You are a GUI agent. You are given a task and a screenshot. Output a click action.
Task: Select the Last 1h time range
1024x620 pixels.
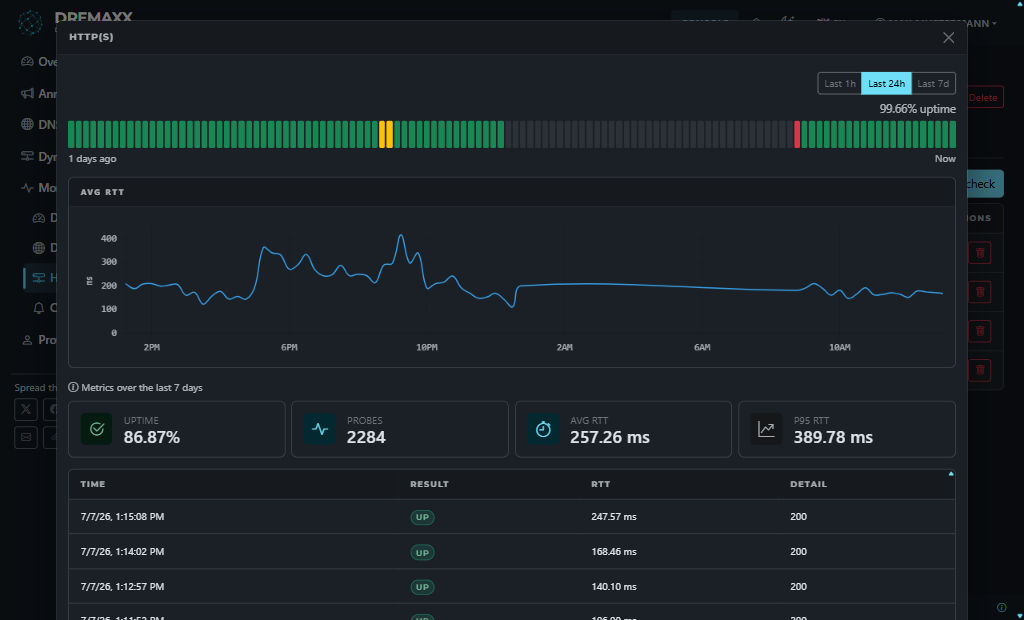839,84
